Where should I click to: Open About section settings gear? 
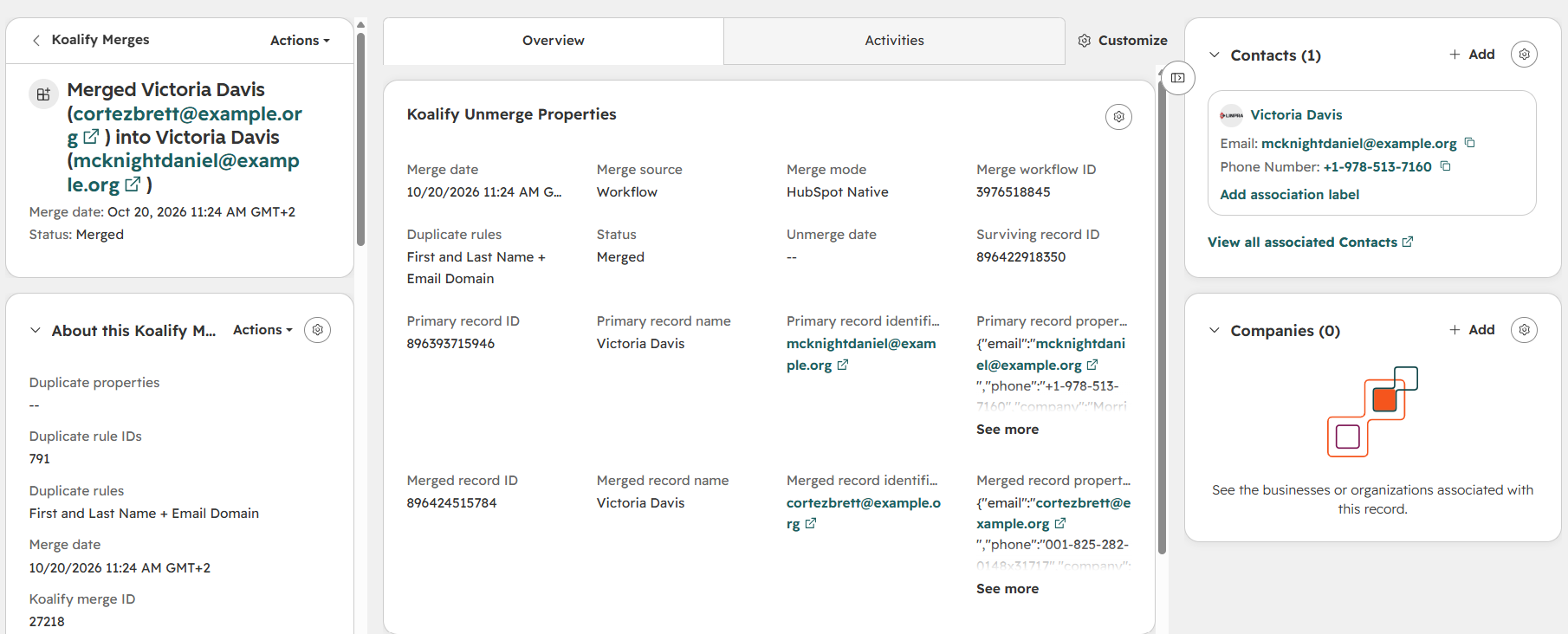coord(318,330)
